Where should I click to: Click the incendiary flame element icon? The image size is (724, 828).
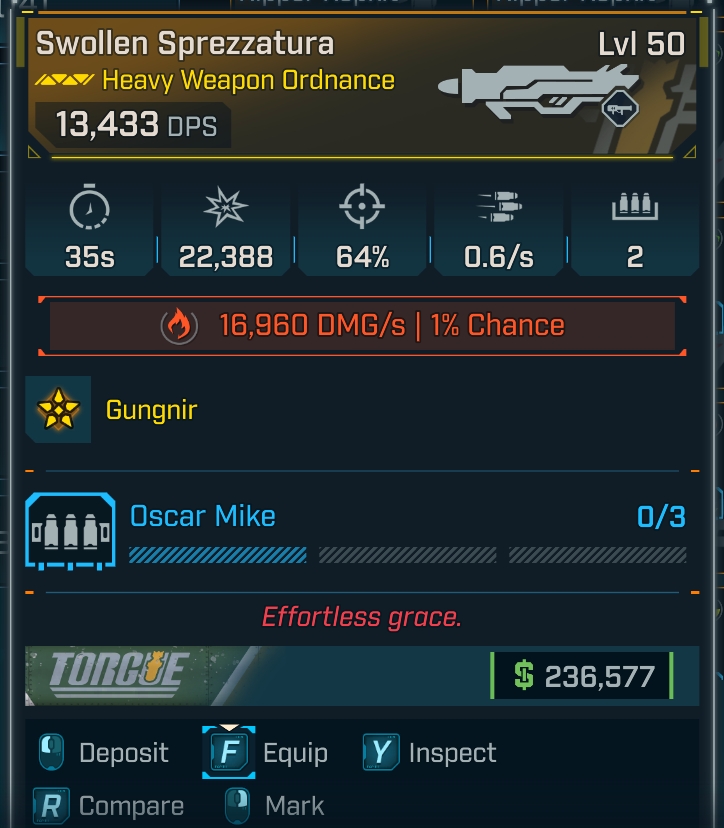point(178,326)
